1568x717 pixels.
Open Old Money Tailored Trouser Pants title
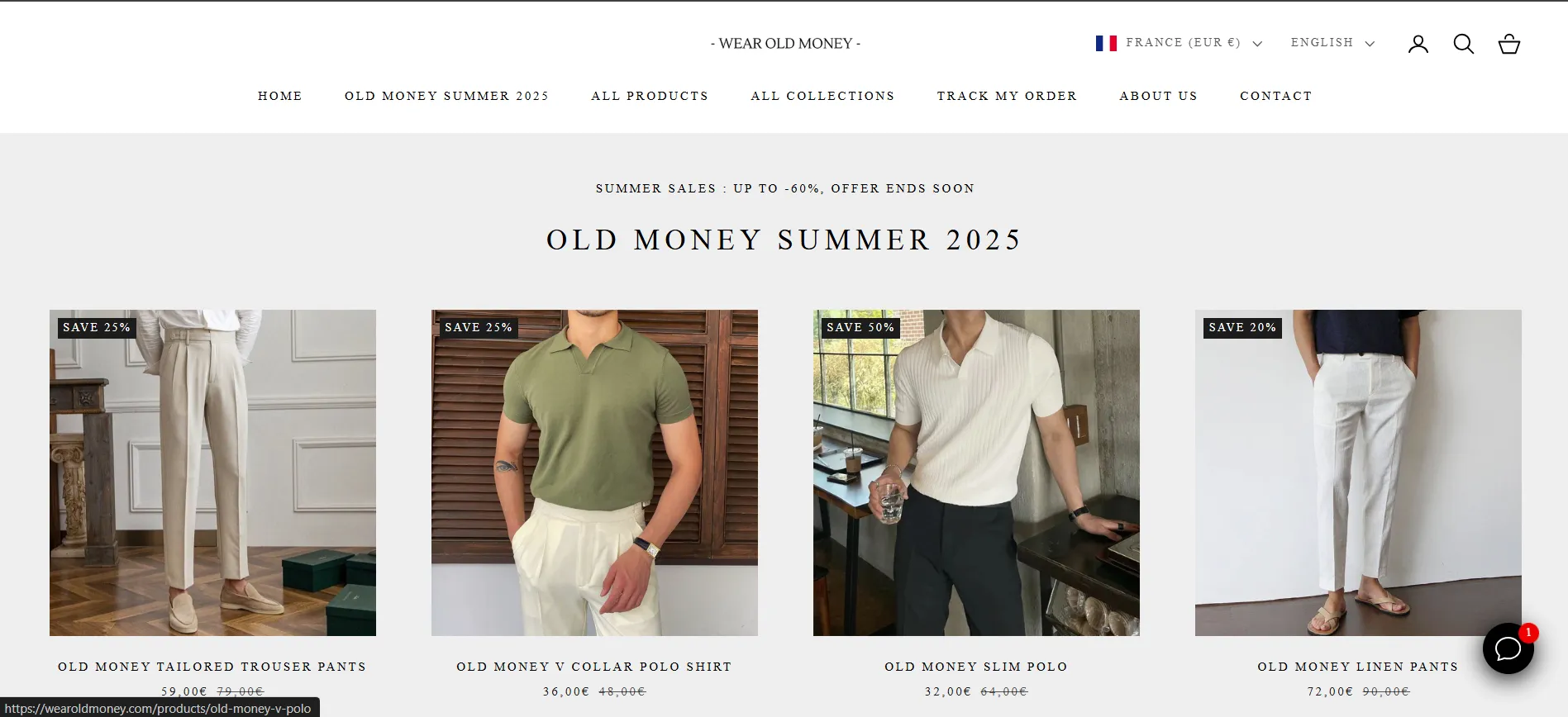pyautogui.click(x=212, y=667)
